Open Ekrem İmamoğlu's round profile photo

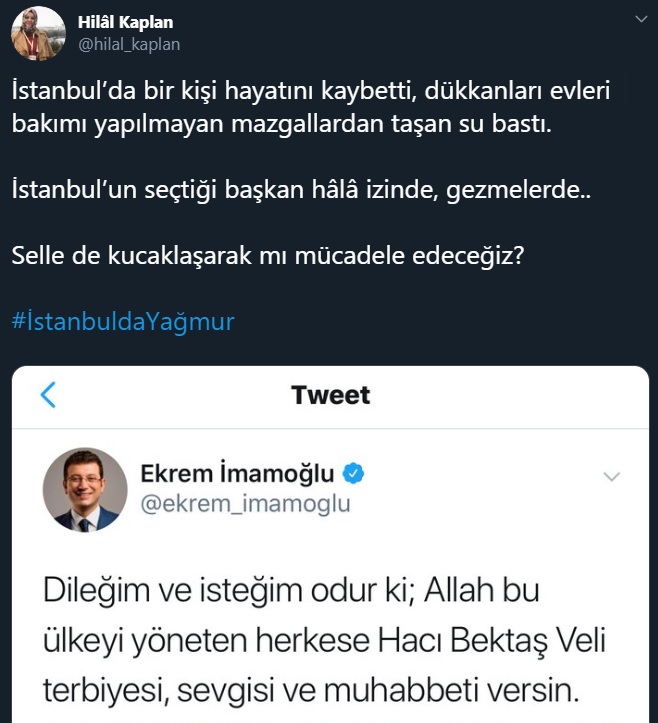[x=85, y=488]
